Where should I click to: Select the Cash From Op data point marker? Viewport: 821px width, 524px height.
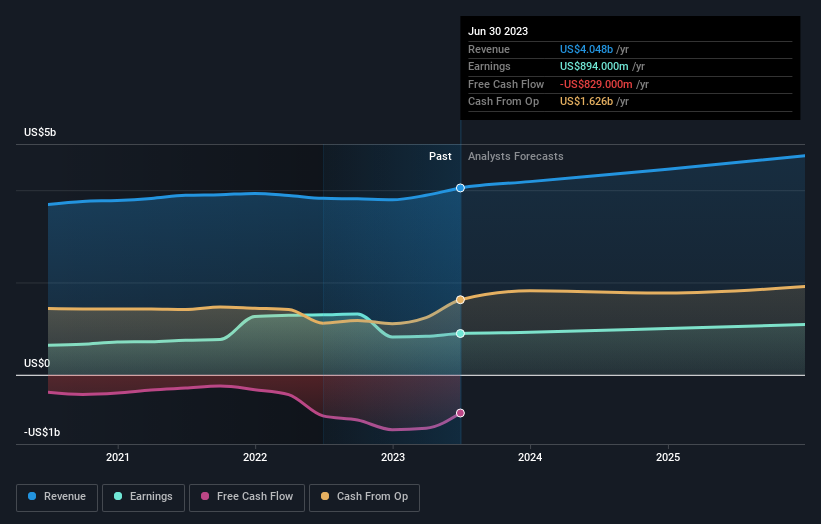pos(460,300)
